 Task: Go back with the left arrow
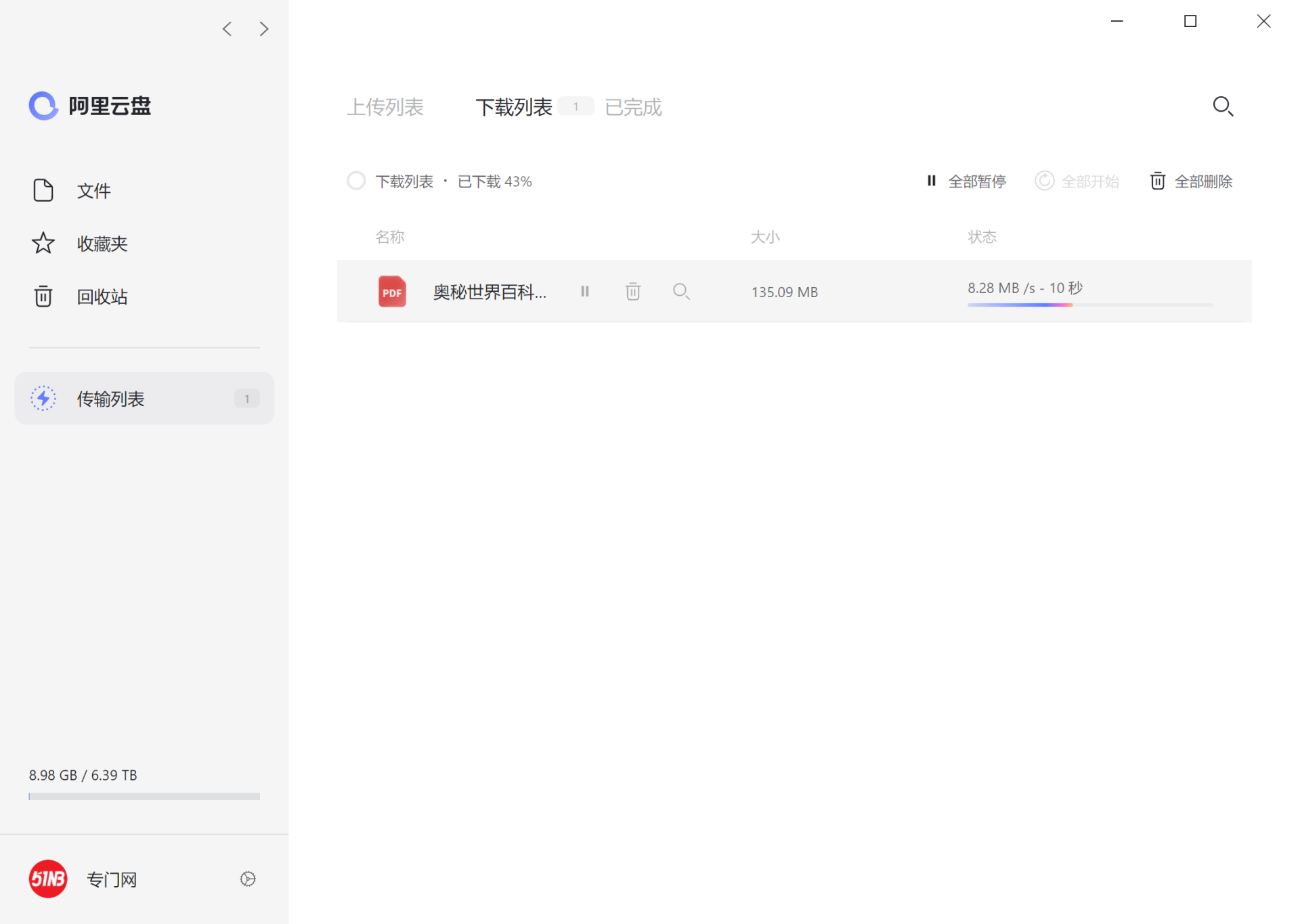[227, 29]
